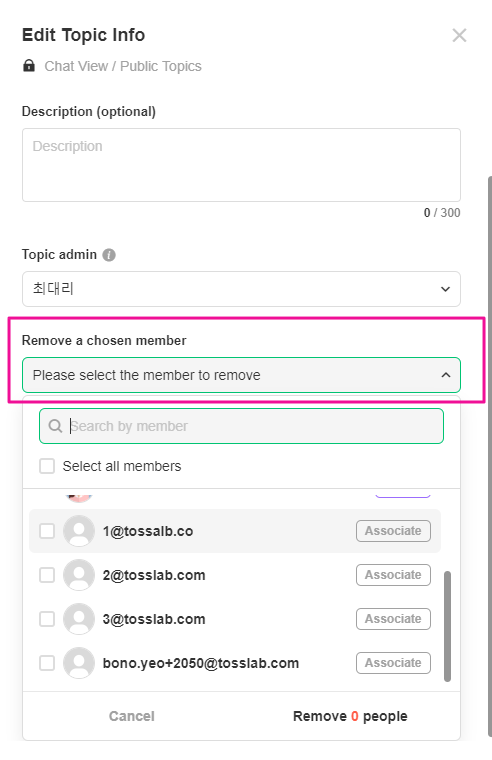Click the Topic admin dropdown chevron

445,289
